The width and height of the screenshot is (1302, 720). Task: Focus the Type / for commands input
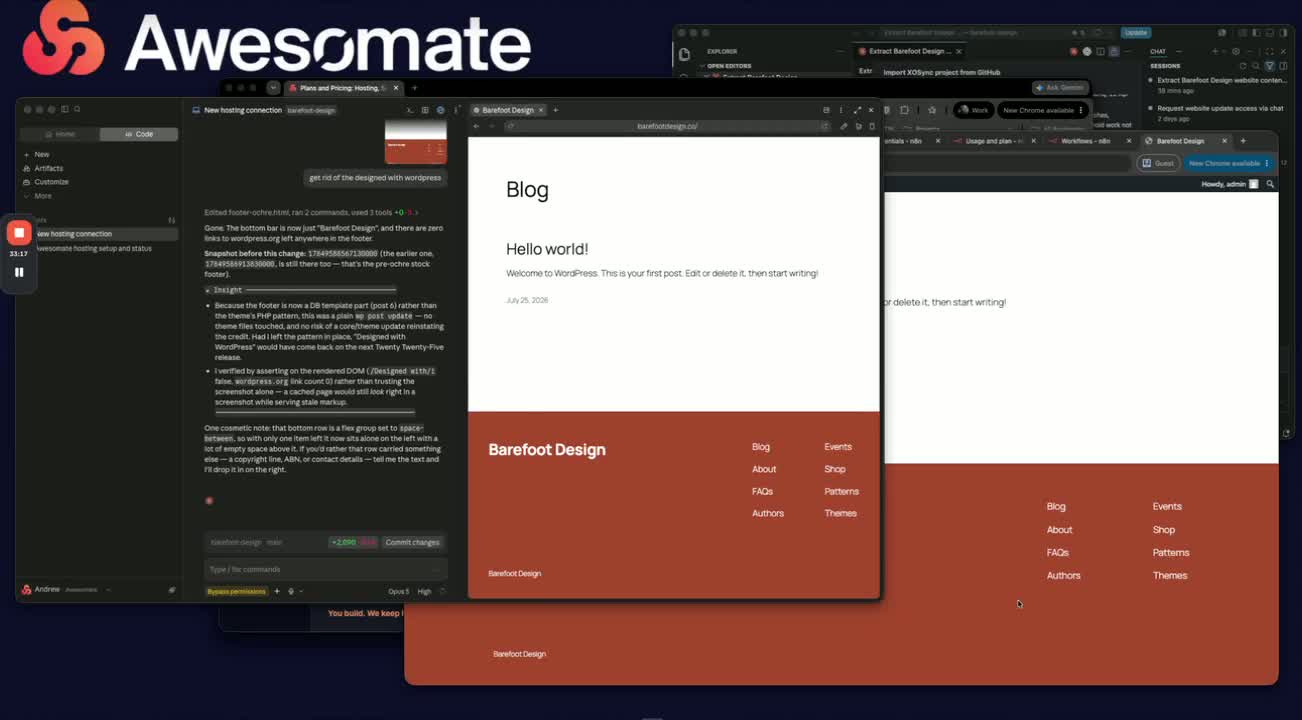pyautogui.click(x=325, y=569)
